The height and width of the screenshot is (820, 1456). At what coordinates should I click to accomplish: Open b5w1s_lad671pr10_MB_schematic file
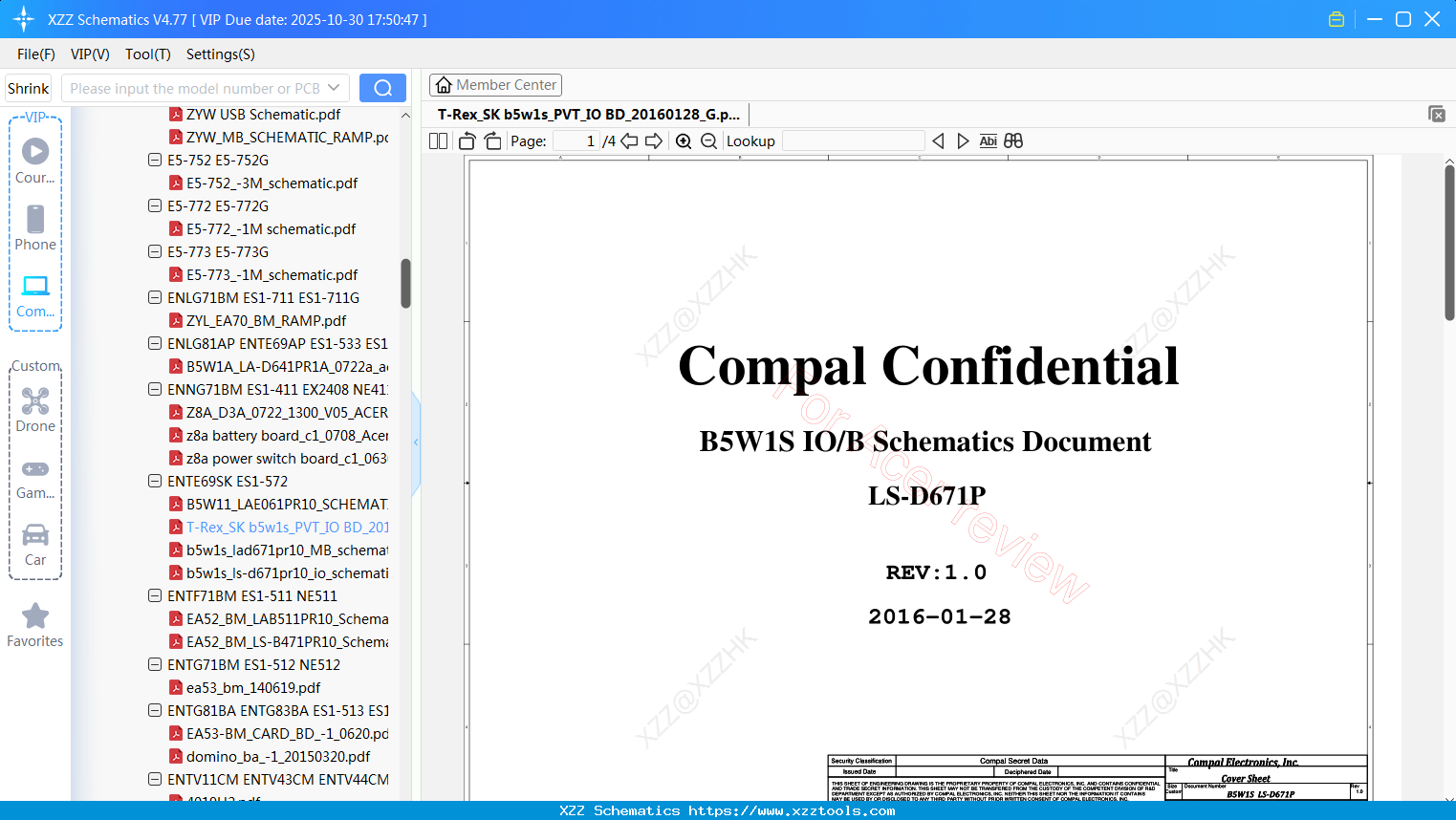click(x=287, y=550)
